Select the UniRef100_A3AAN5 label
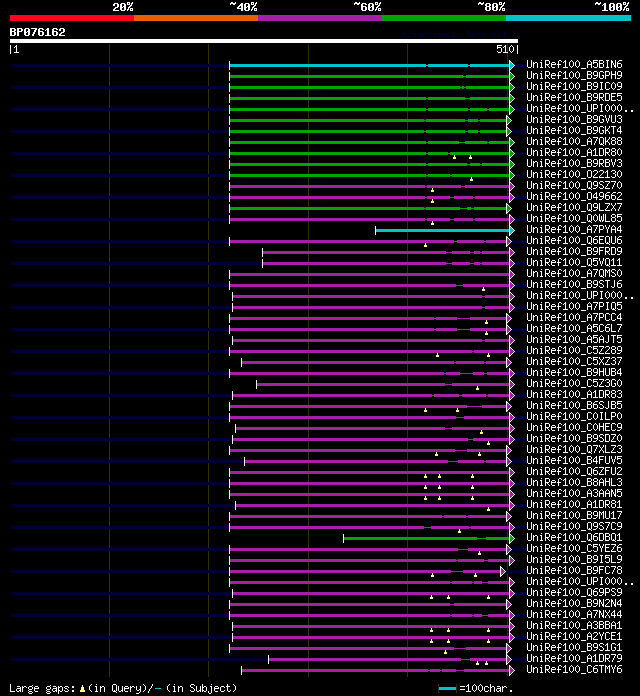Image resolution: width=640 pixels, height=696 pixels. coord(574,493)
